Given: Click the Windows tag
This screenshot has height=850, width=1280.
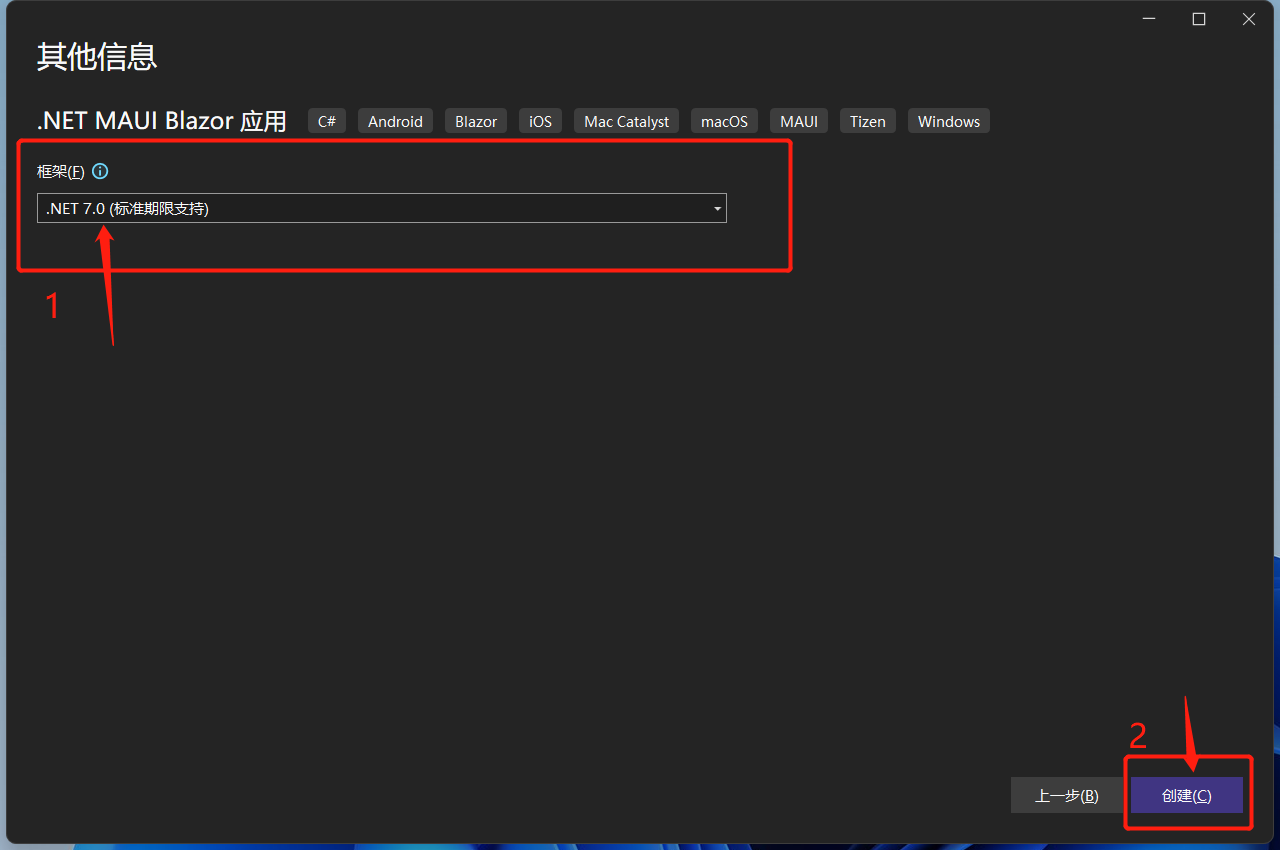Looking at the screenshot, I should [949, 121].
